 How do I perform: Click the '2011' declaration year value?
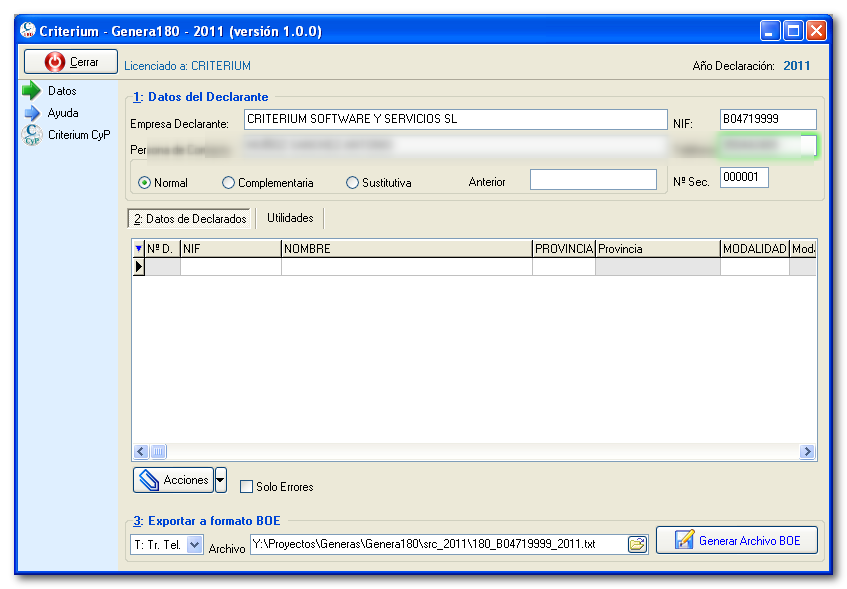coord(797,66)
